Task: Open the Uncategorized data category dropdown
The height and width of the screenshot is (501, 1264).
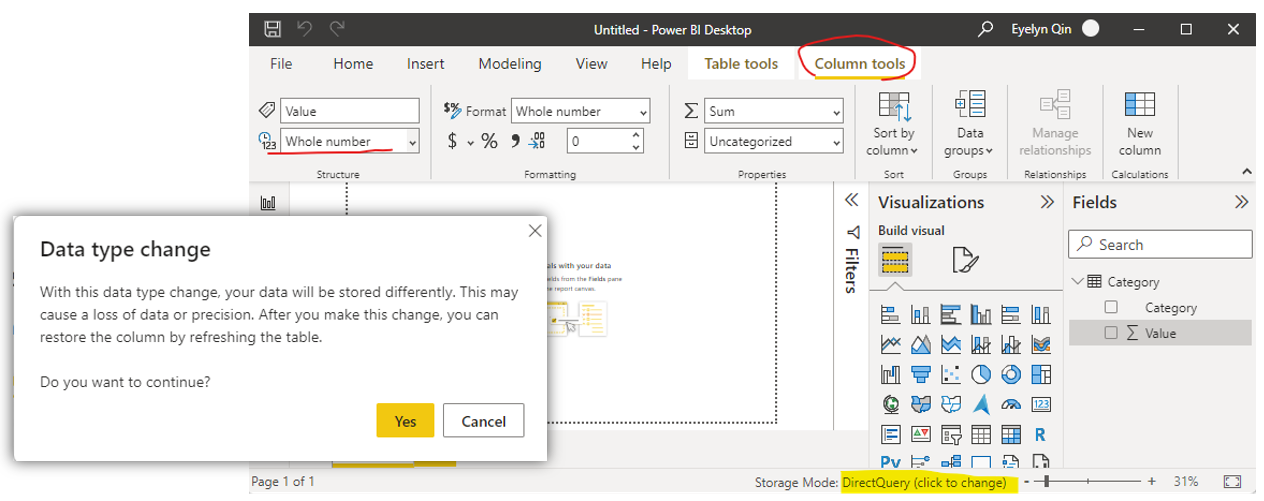Action: pos(774,142)
